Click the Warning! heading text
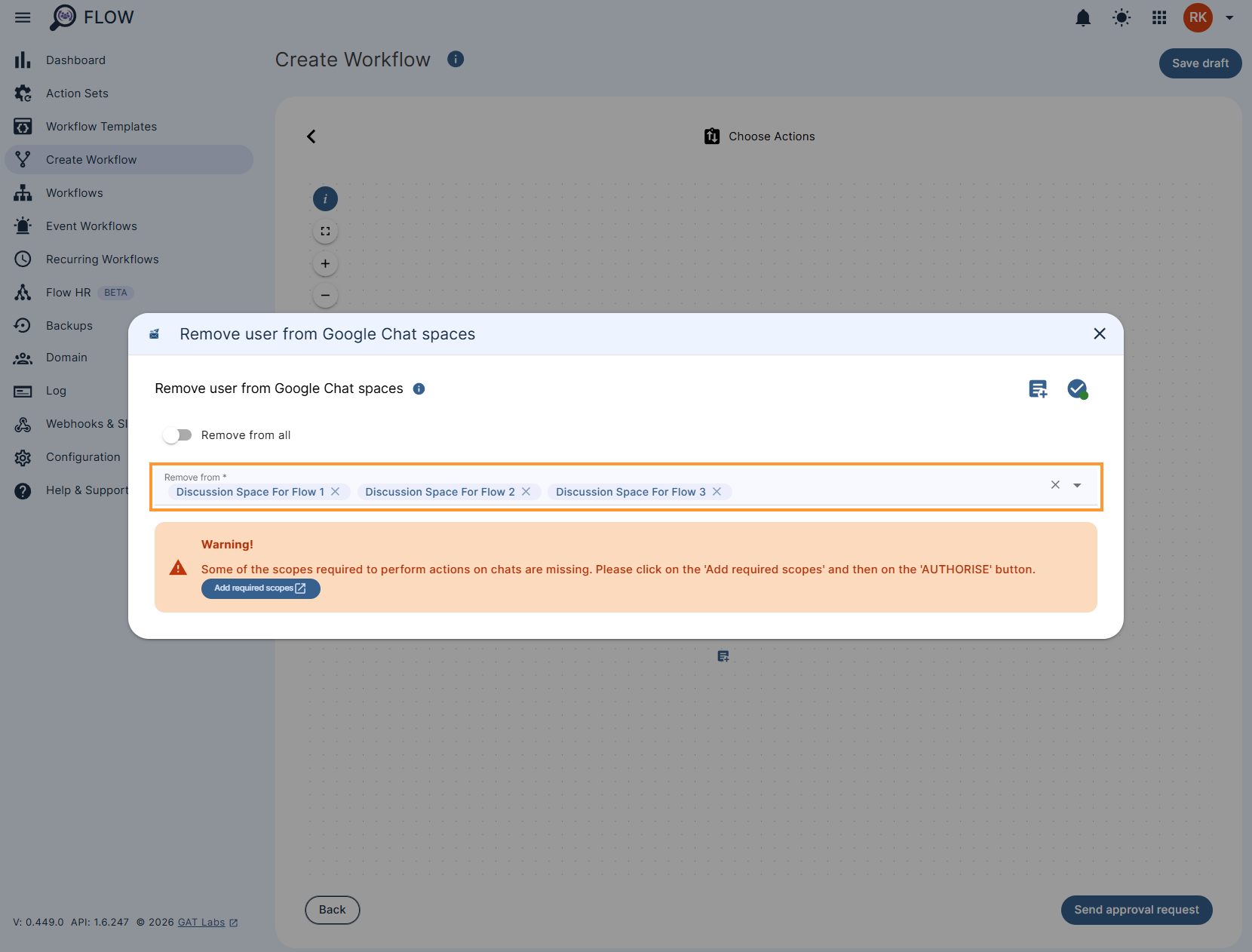 (227, 545)
